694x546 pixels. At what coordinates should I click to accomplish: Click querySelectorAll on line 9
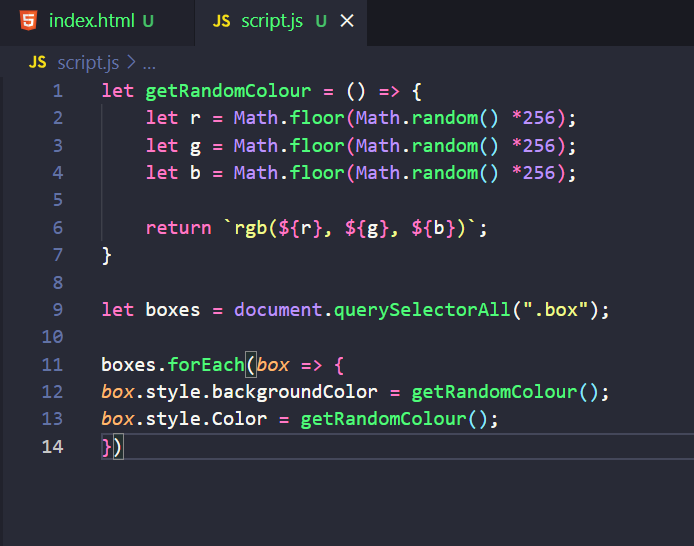pyautogui.click(x=422, y=311)
